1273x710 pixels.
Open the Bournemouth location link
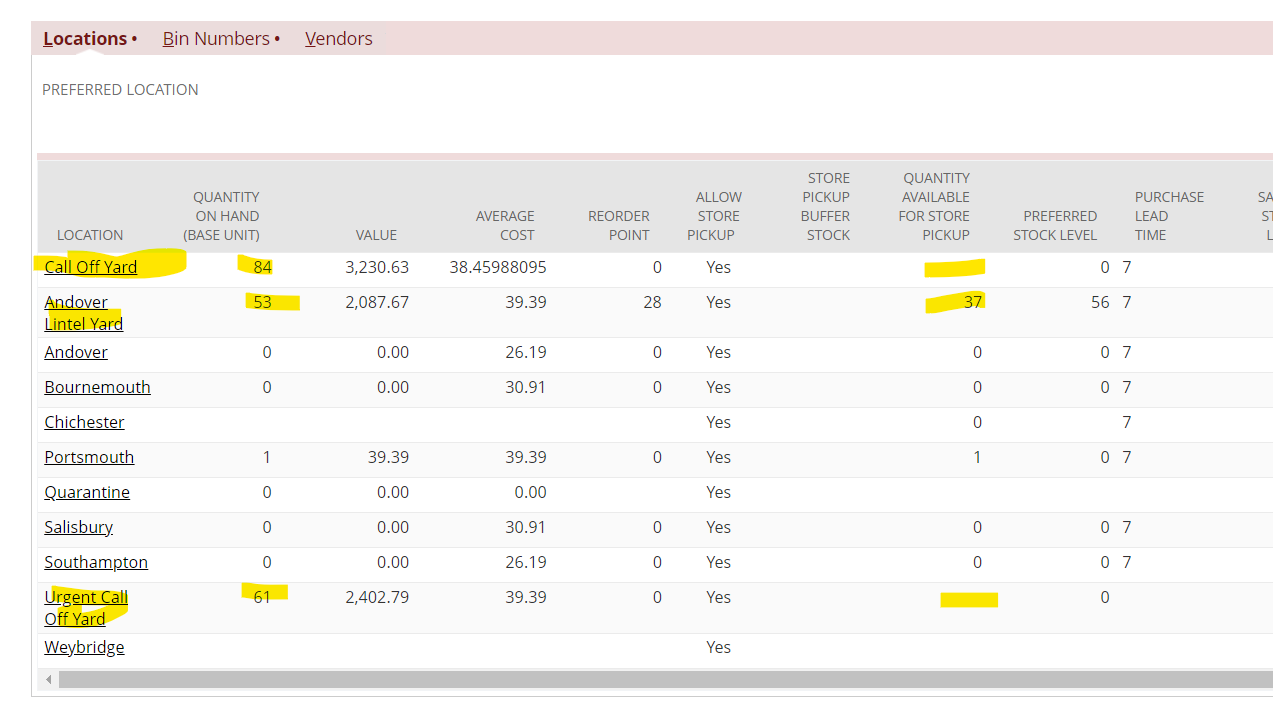tap(97, 387)
